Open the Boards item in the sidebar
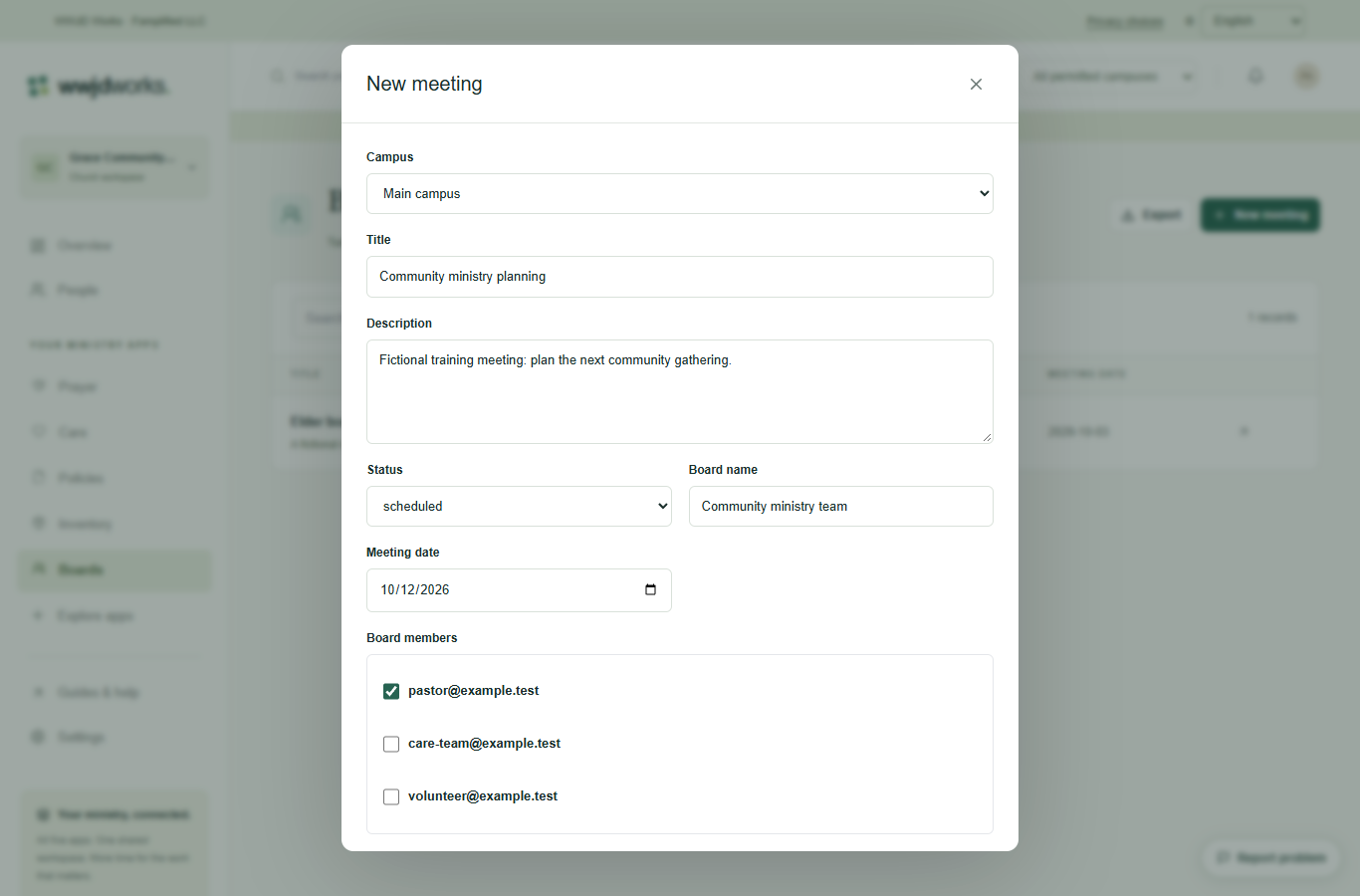 [114, 569]
